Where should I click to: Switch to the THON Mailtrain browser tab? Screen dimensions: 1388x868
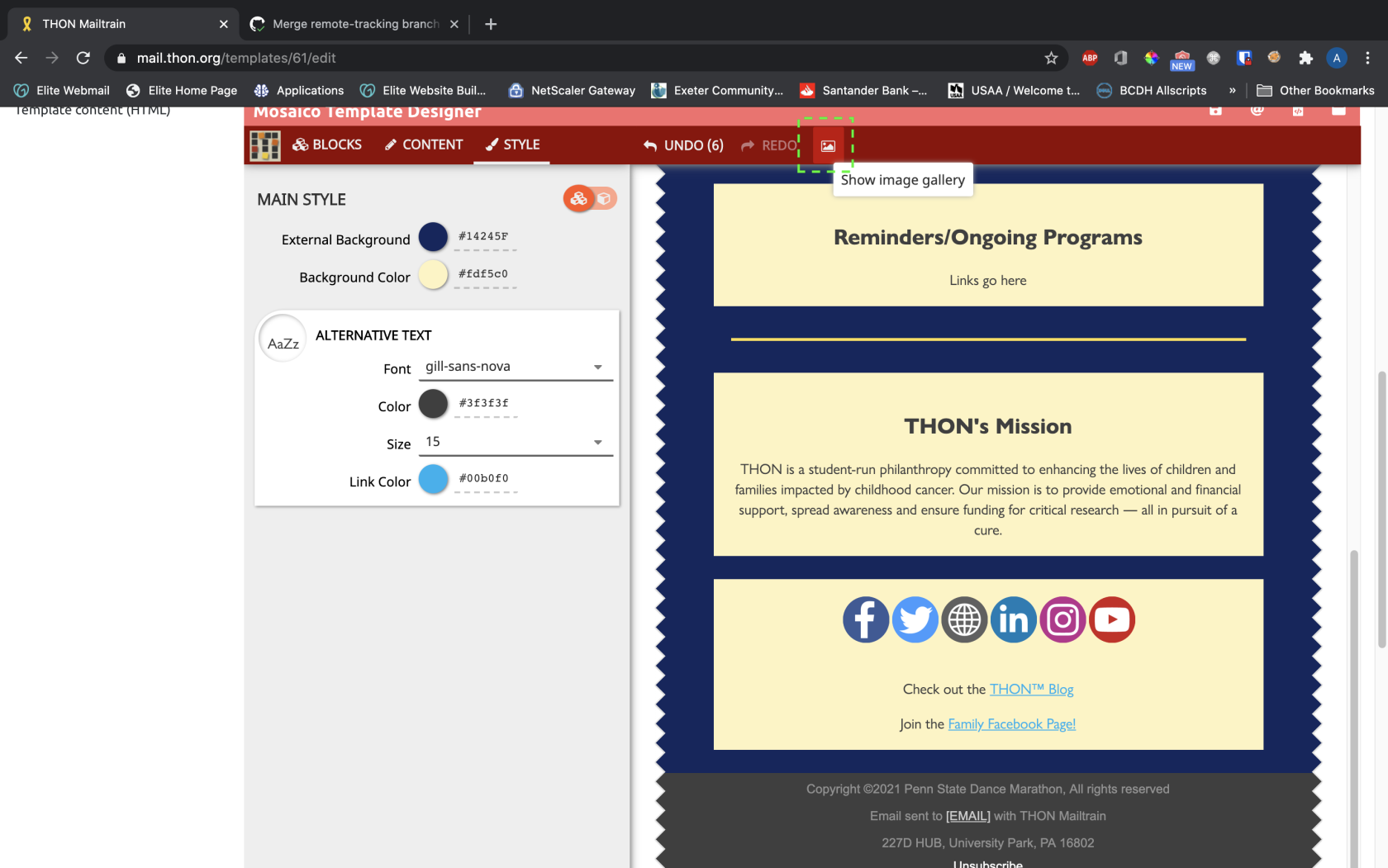coord(124,24)
